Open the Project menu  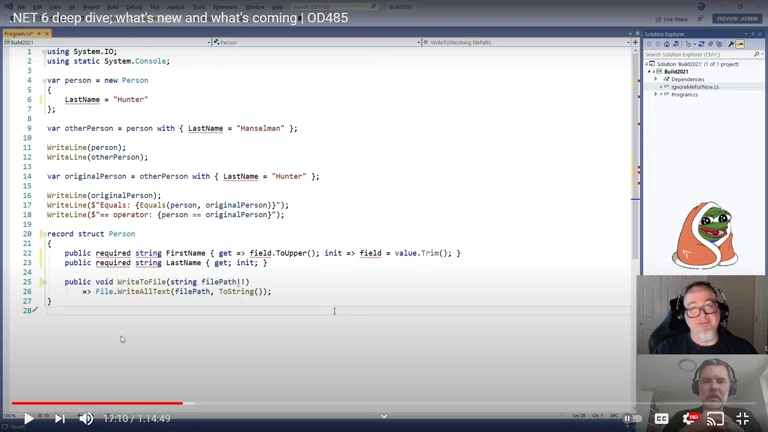click(x=91, y=7)
